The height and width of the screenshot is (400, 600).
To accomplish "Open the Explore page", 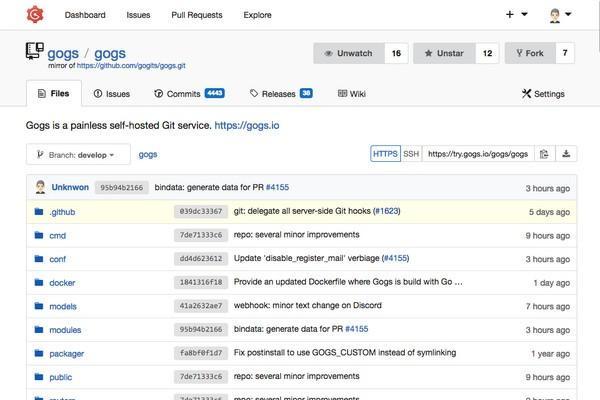I will click(258, 15).
